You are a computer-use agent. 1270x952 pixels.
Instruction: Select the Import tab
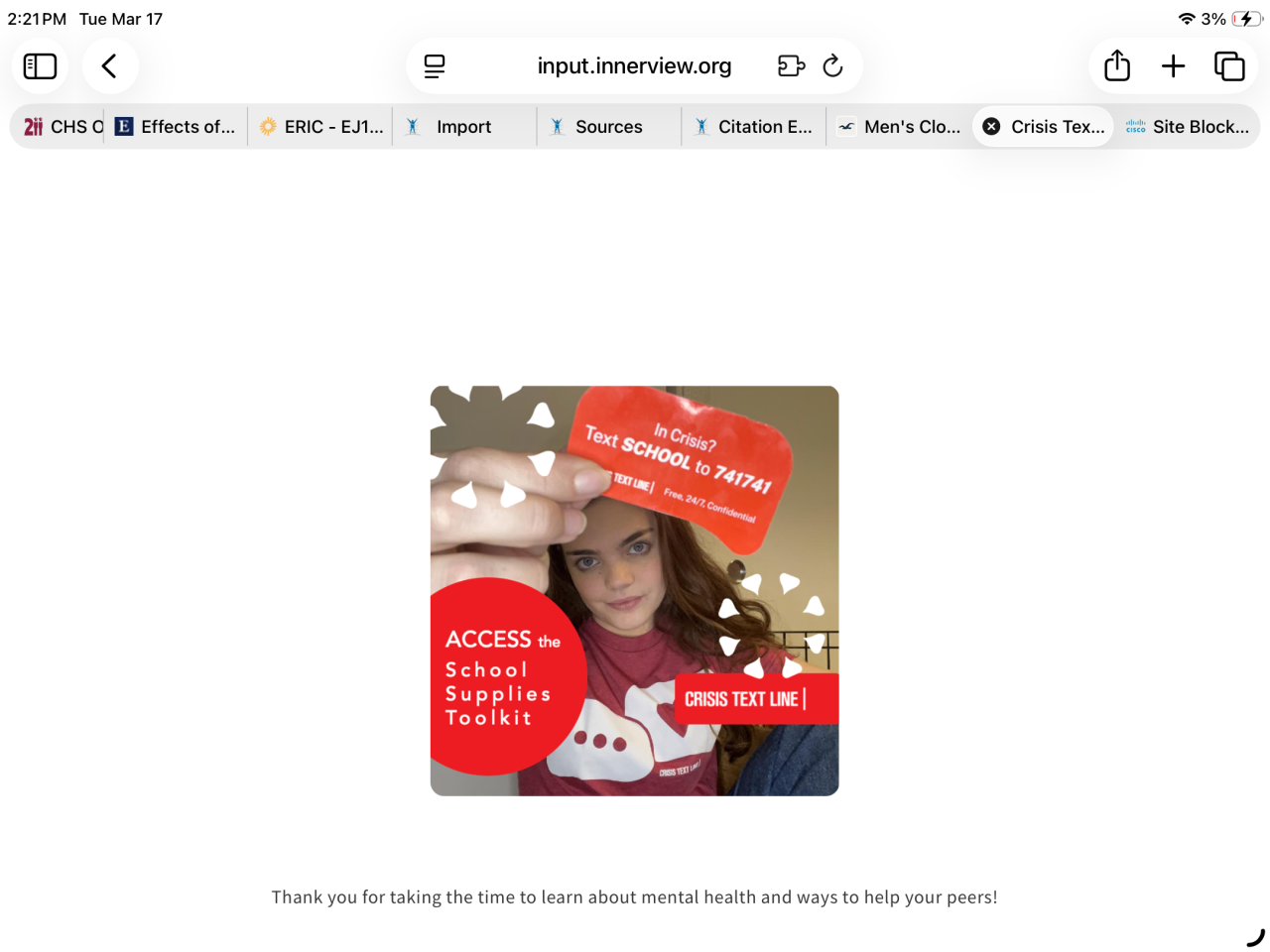click(x=464, y=127)
